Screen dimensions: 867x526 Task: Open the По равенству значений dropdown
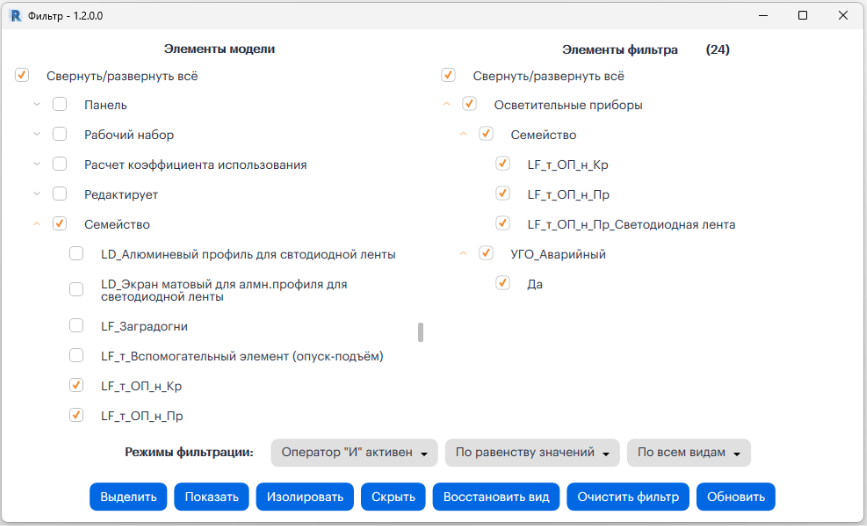tap(532, 453)
